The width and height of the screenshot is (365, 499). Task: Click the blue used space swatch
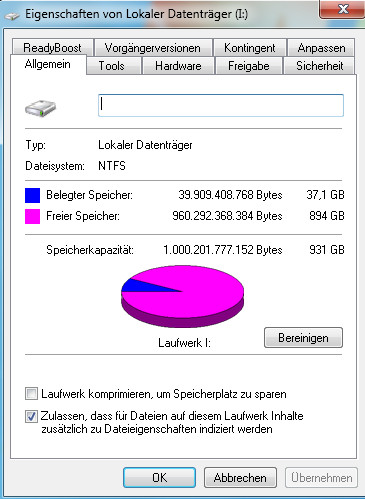point(32,195)
